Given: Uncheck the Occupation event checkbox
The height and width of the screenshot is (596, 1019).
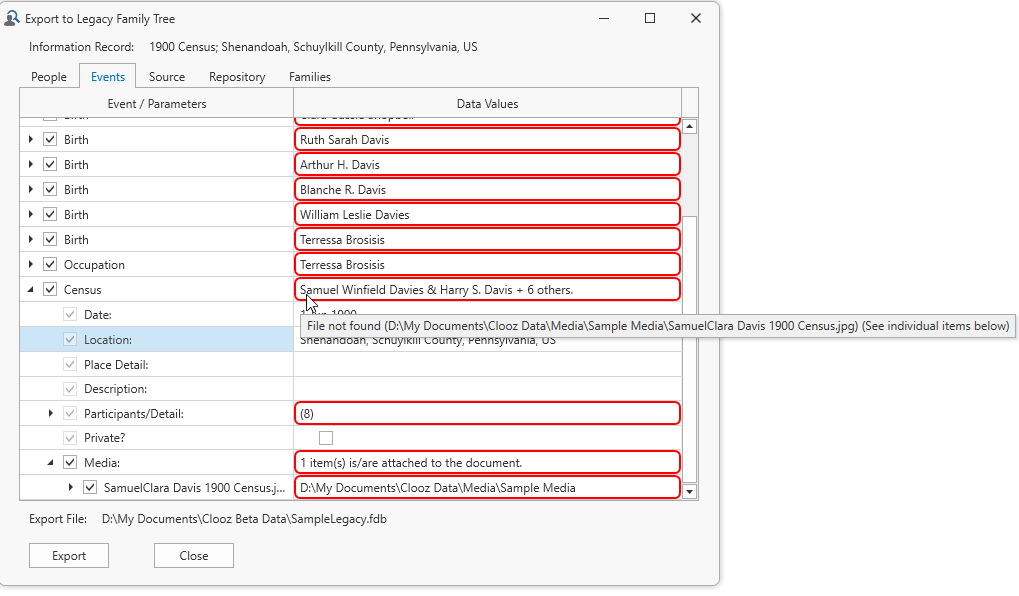Looking at the screenshot, I should click(x=50, y=265).
